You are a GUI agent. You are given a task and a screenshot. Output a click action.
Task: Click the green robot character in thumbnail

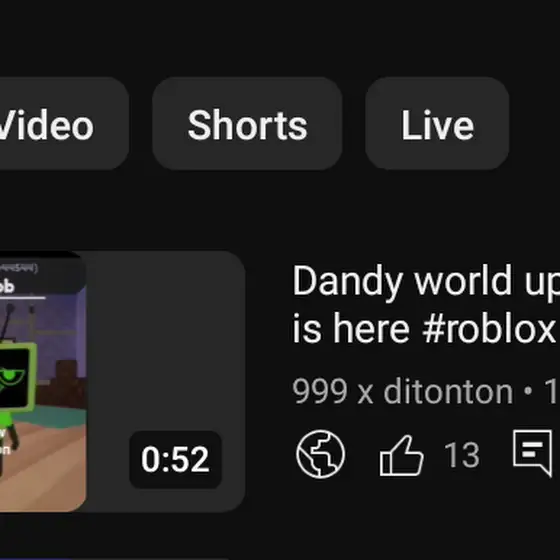14,393
